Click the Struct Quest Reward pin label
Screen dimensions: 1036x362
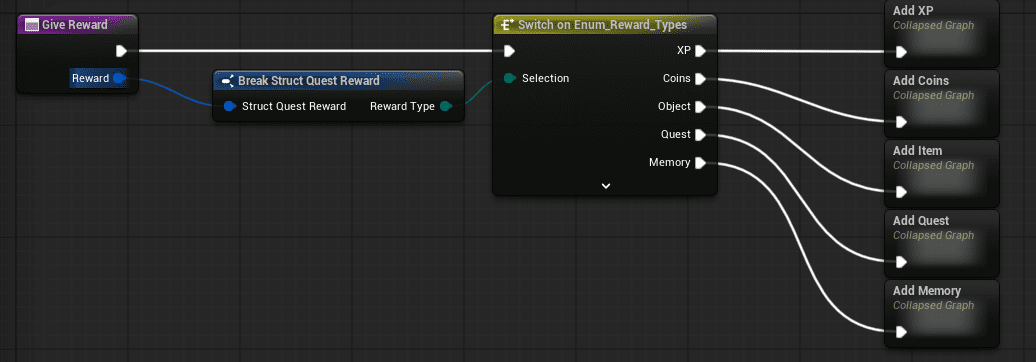pyautogui.click(x=294, y=106)
